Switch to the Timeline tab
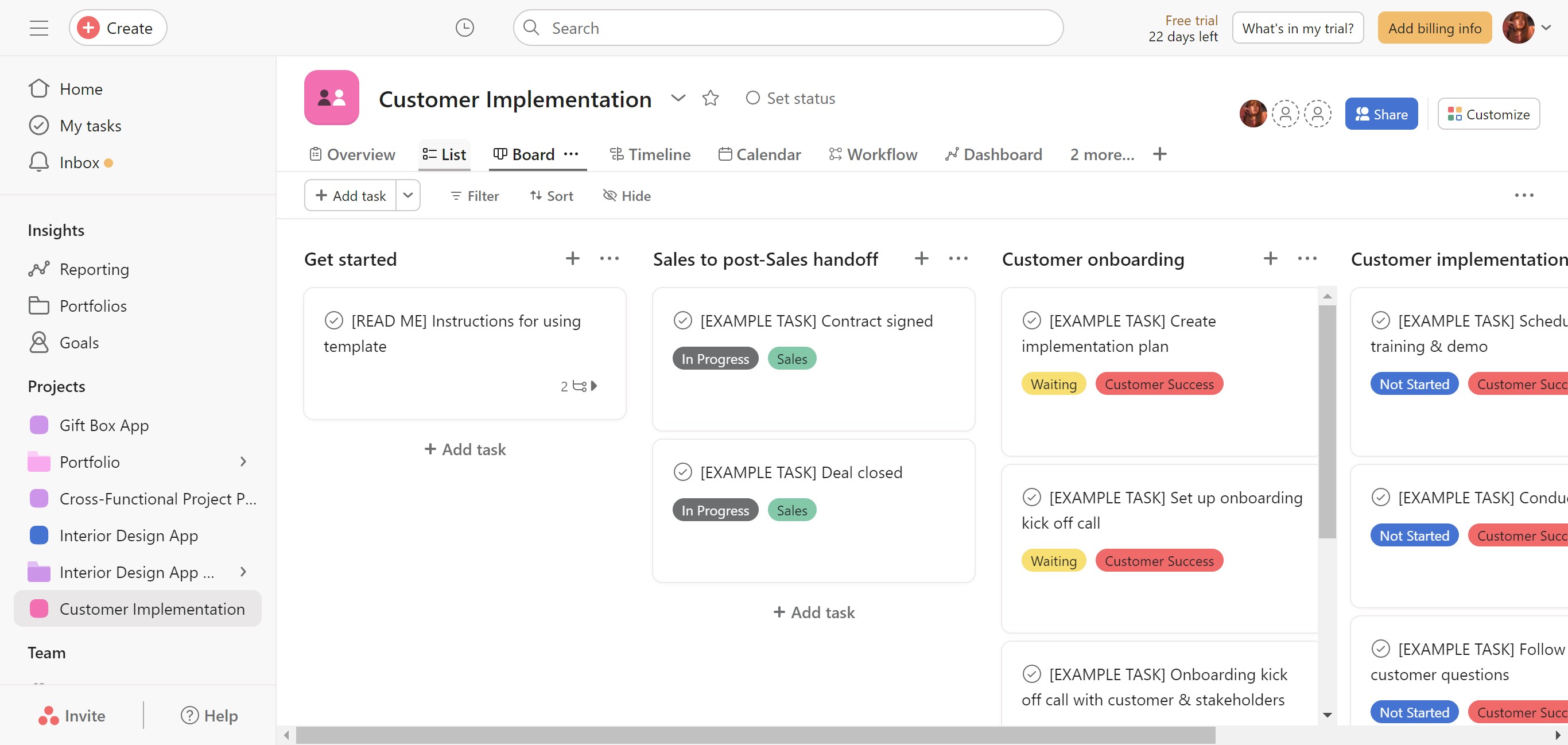Viewport: 1568px width, 745px height. (x=650, y=154)
